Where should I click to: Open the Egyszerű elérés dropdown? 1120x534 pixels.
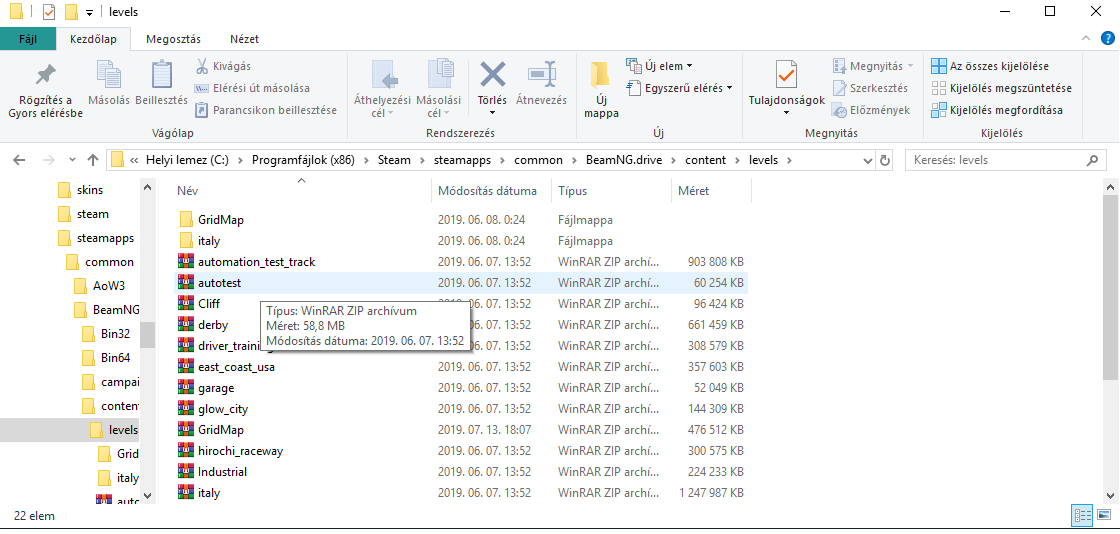tap(679, 88)
